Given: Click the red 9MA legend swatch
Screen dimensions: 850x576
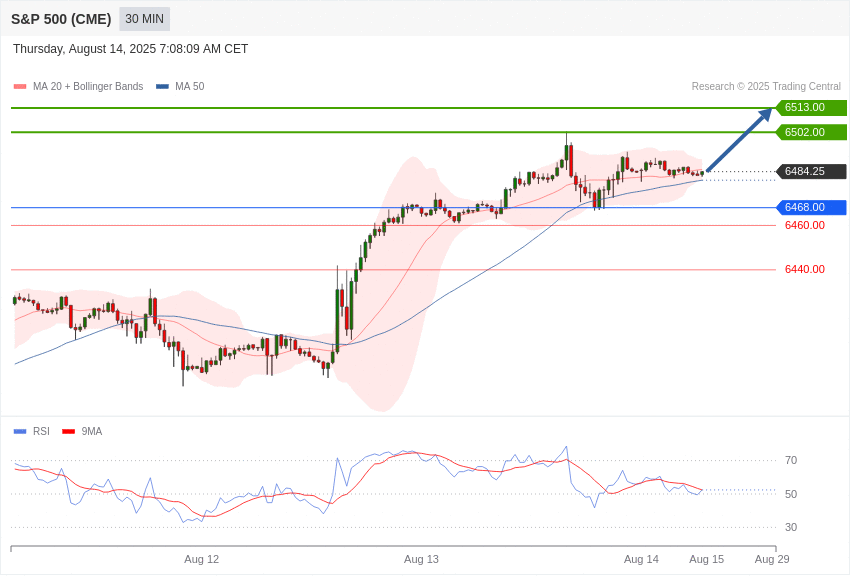Looking at the screenshot, I should (68, 432).
